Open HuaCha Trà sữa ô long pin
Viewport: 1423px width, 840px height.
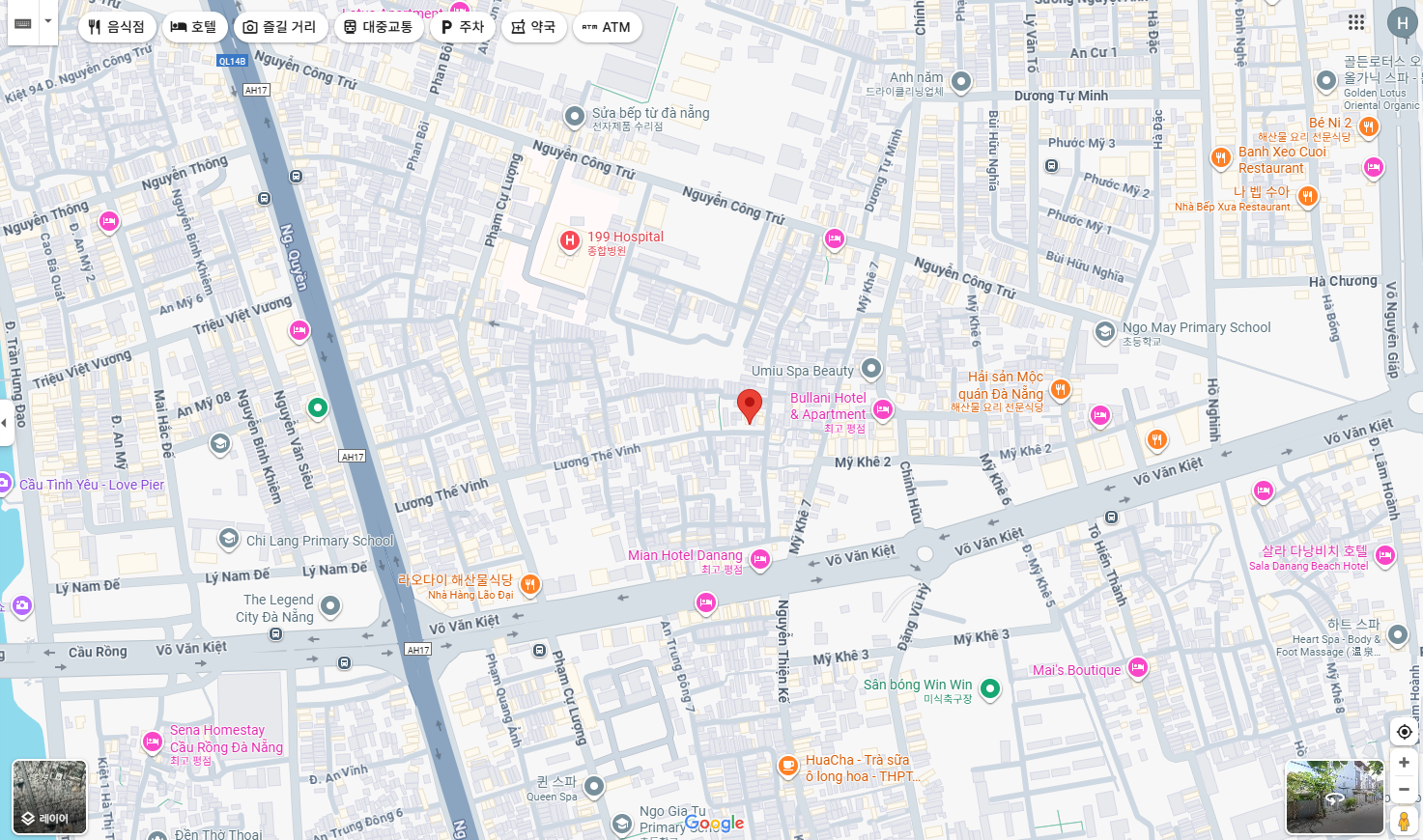788,767
